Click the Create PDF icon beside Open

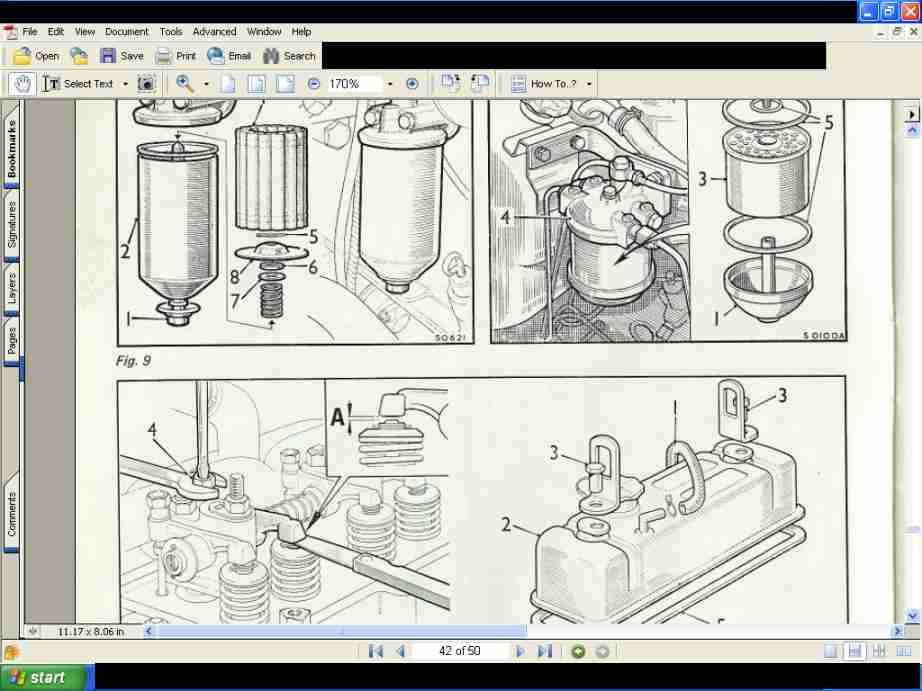[x=79, y=56]
